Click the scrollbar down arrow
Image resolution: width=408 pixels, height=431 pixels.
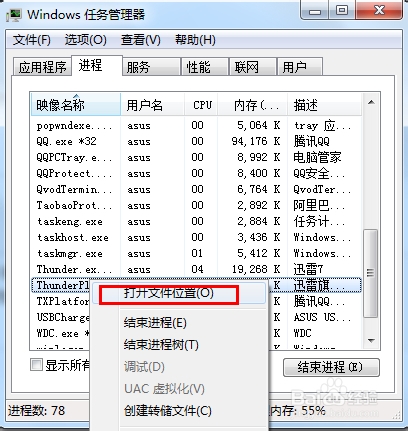tap(371, 340)
